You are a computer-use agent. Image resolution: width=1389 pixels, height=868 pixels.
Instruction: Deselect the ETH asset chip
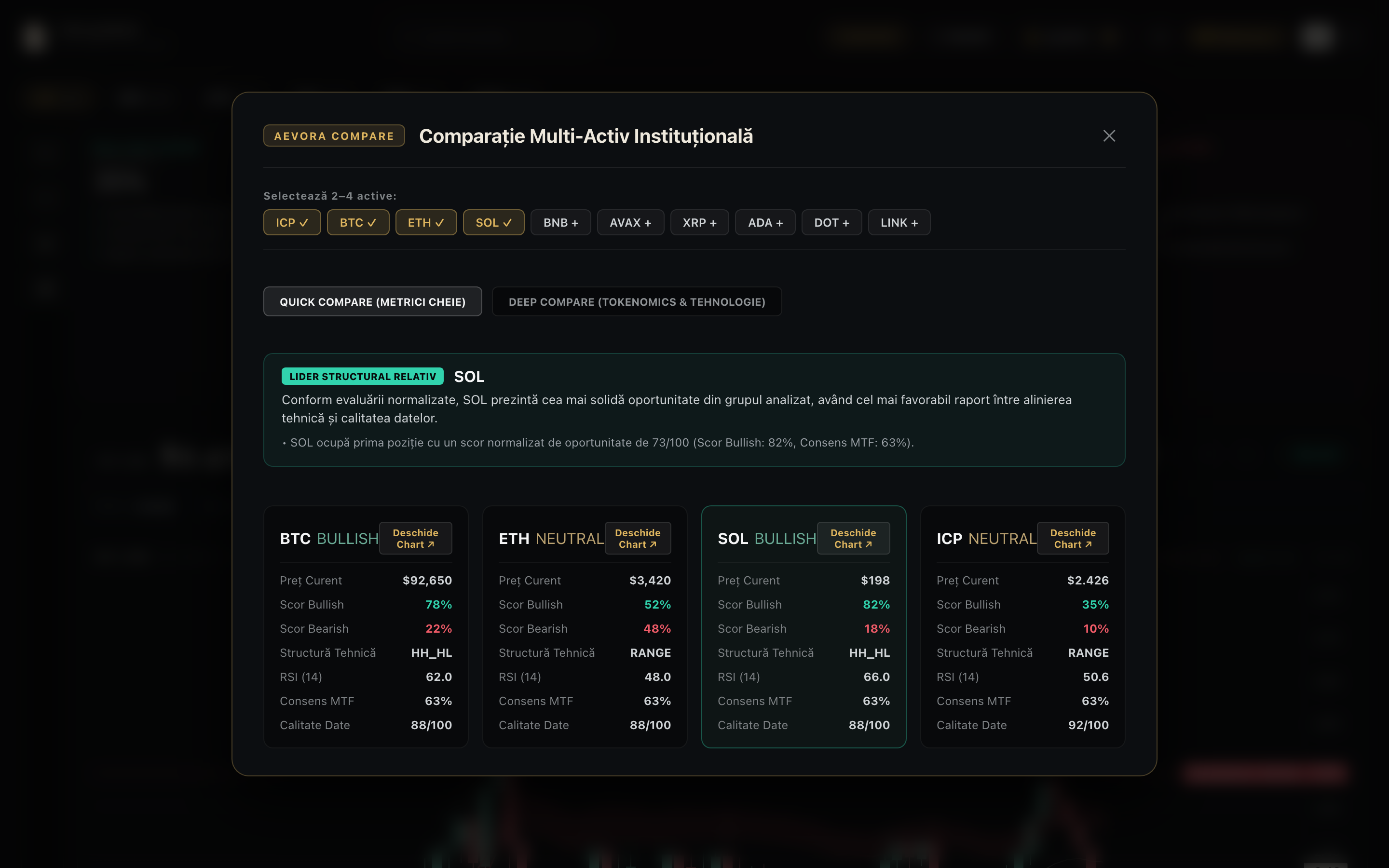coord(426,223)
